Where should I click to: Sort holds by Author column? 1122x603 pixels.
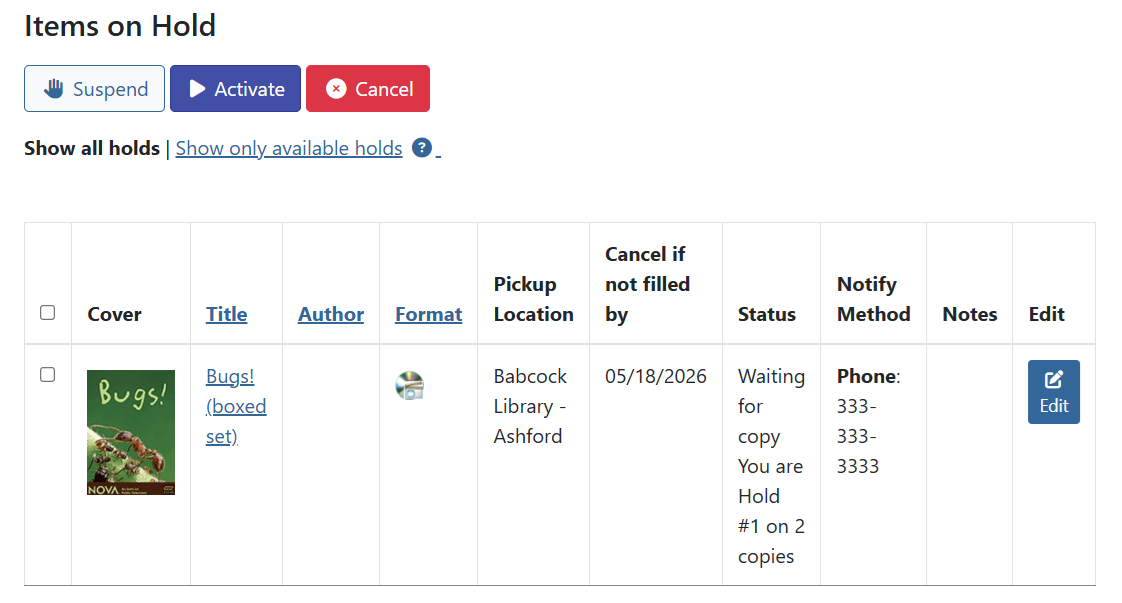point(330,314)
